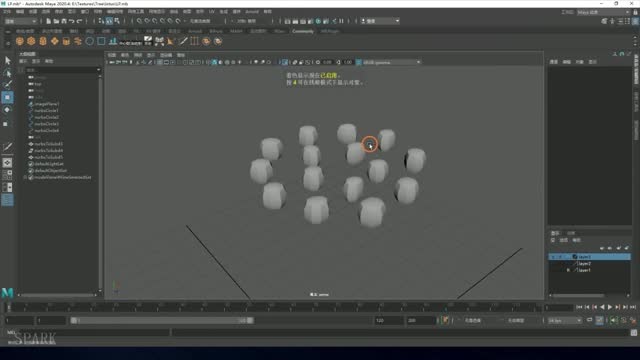Switch to the Scale tool

(x=6, y=124)
